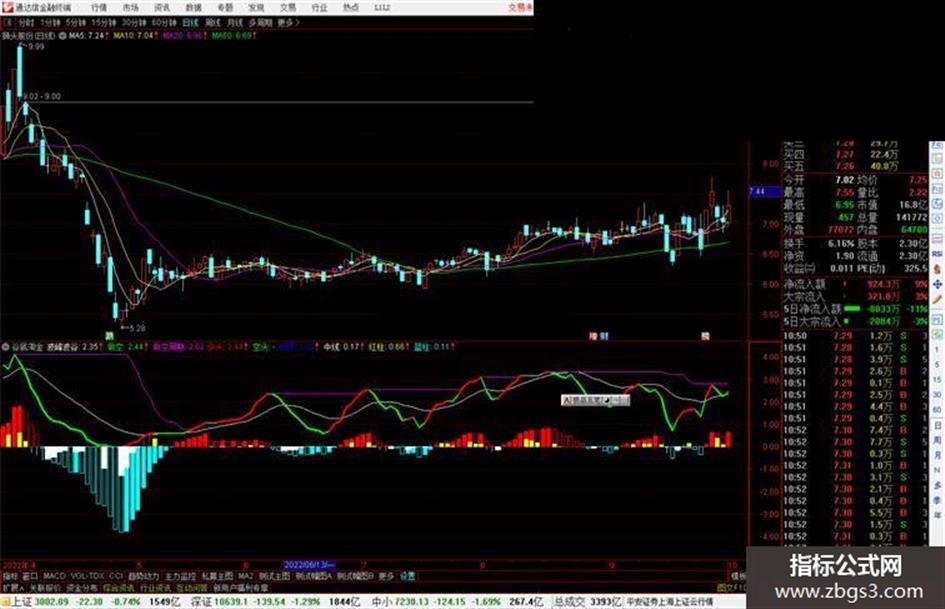Select the MA2 indicator tab
Viewport: 945px width, 609px height.
tap(245, 576)
